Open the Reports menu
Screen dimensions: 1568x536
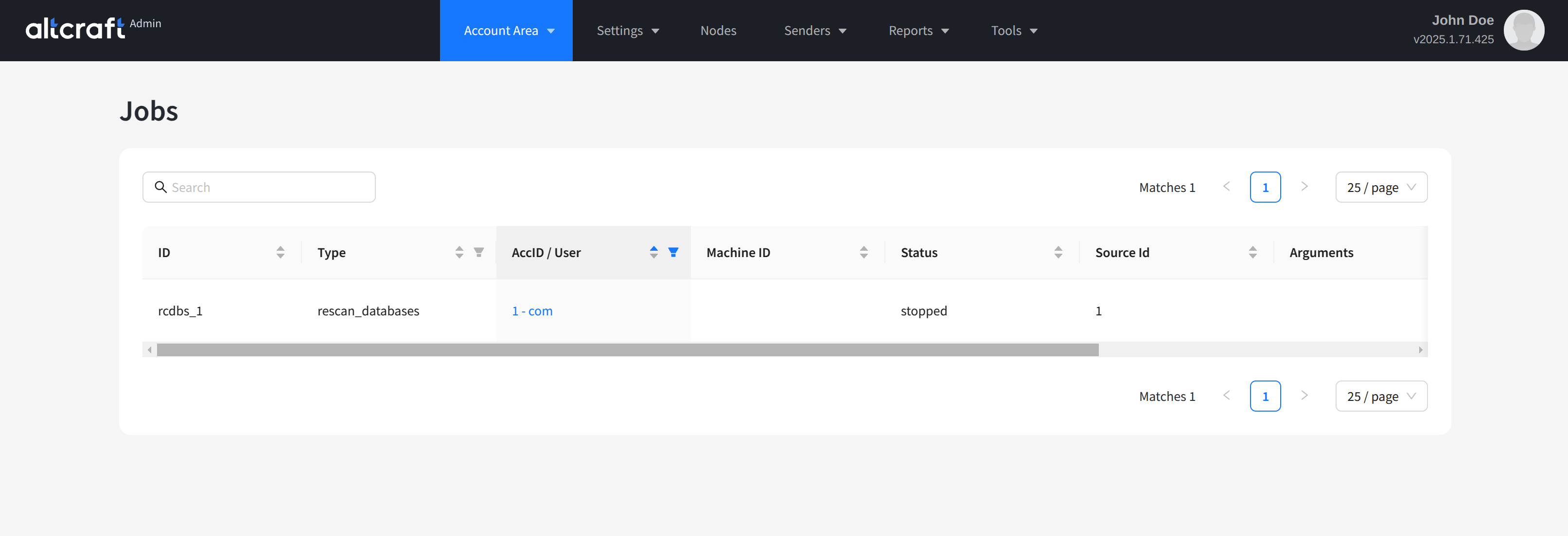tap(918, 31)
